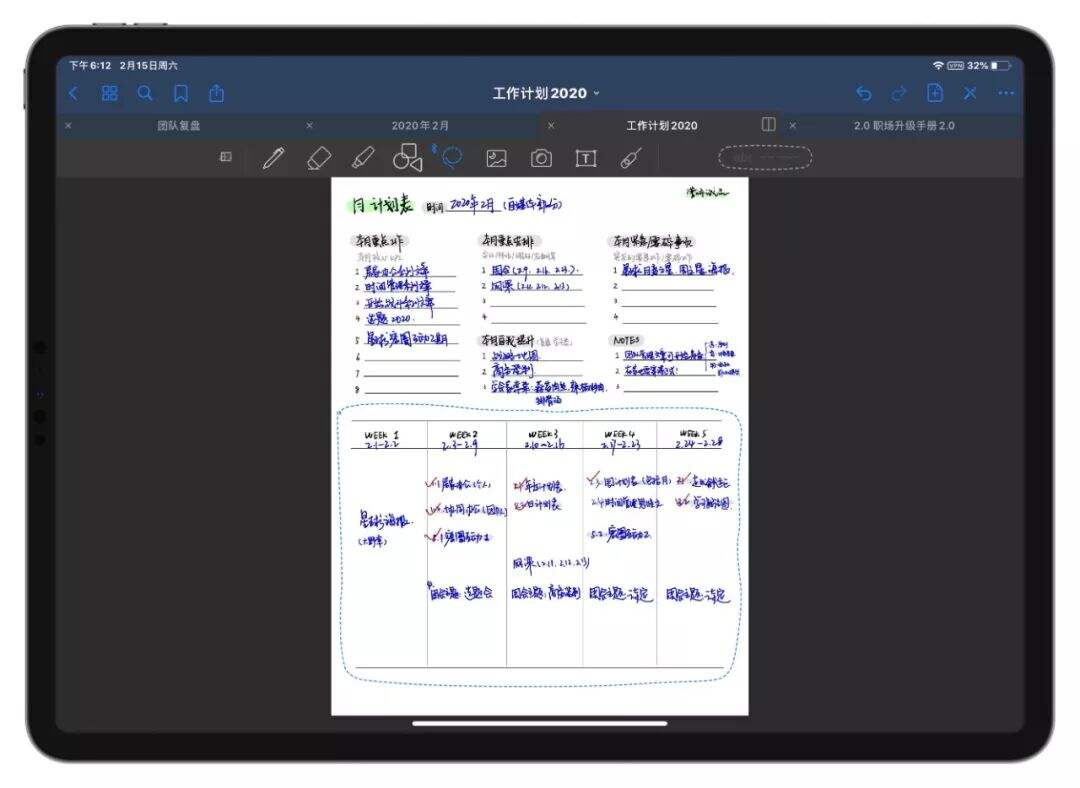Open the page thumbnails grid view

[110, 93]
